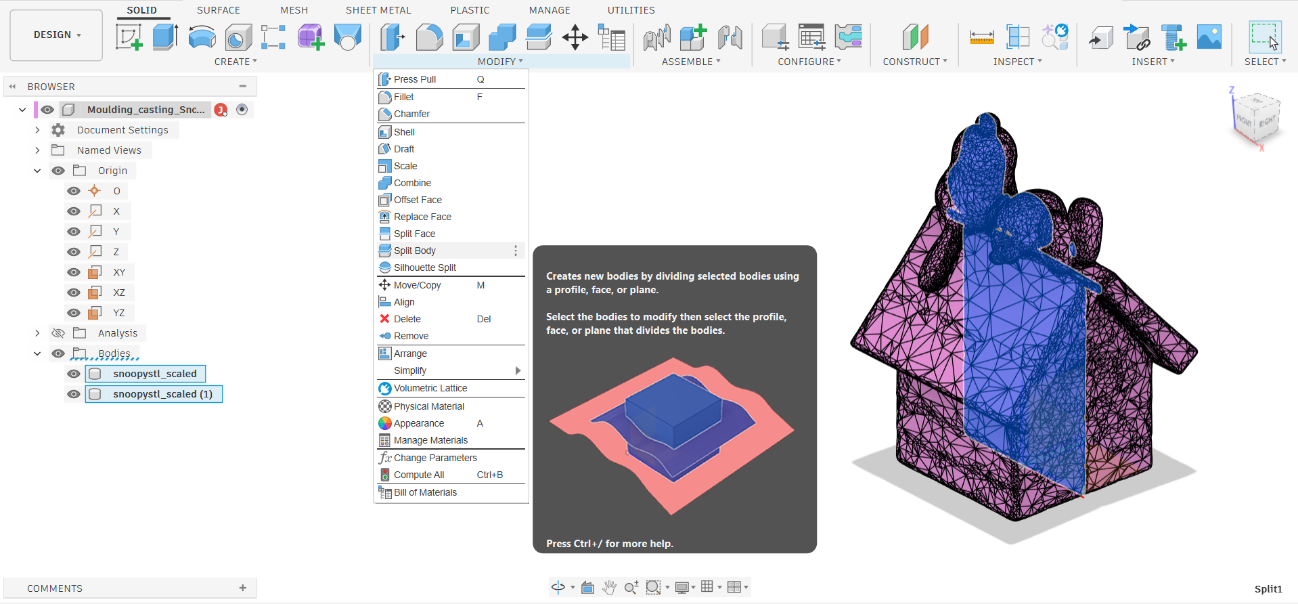Activate the Select window-selection tool icon
1298x604 pixels.
click(x=1266, y=38)
